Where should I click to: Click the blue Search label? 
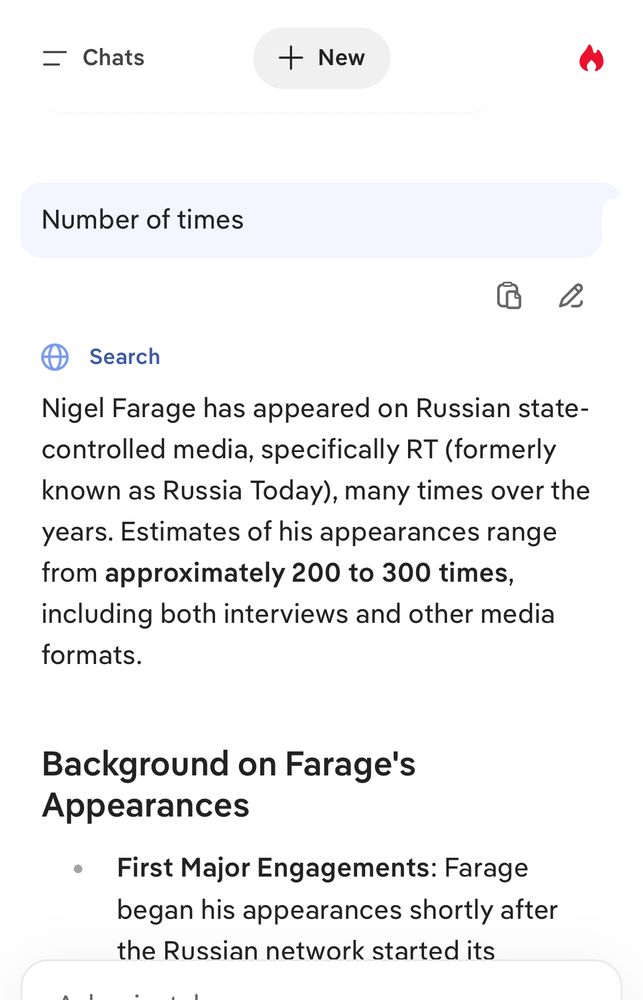[124, 357]
